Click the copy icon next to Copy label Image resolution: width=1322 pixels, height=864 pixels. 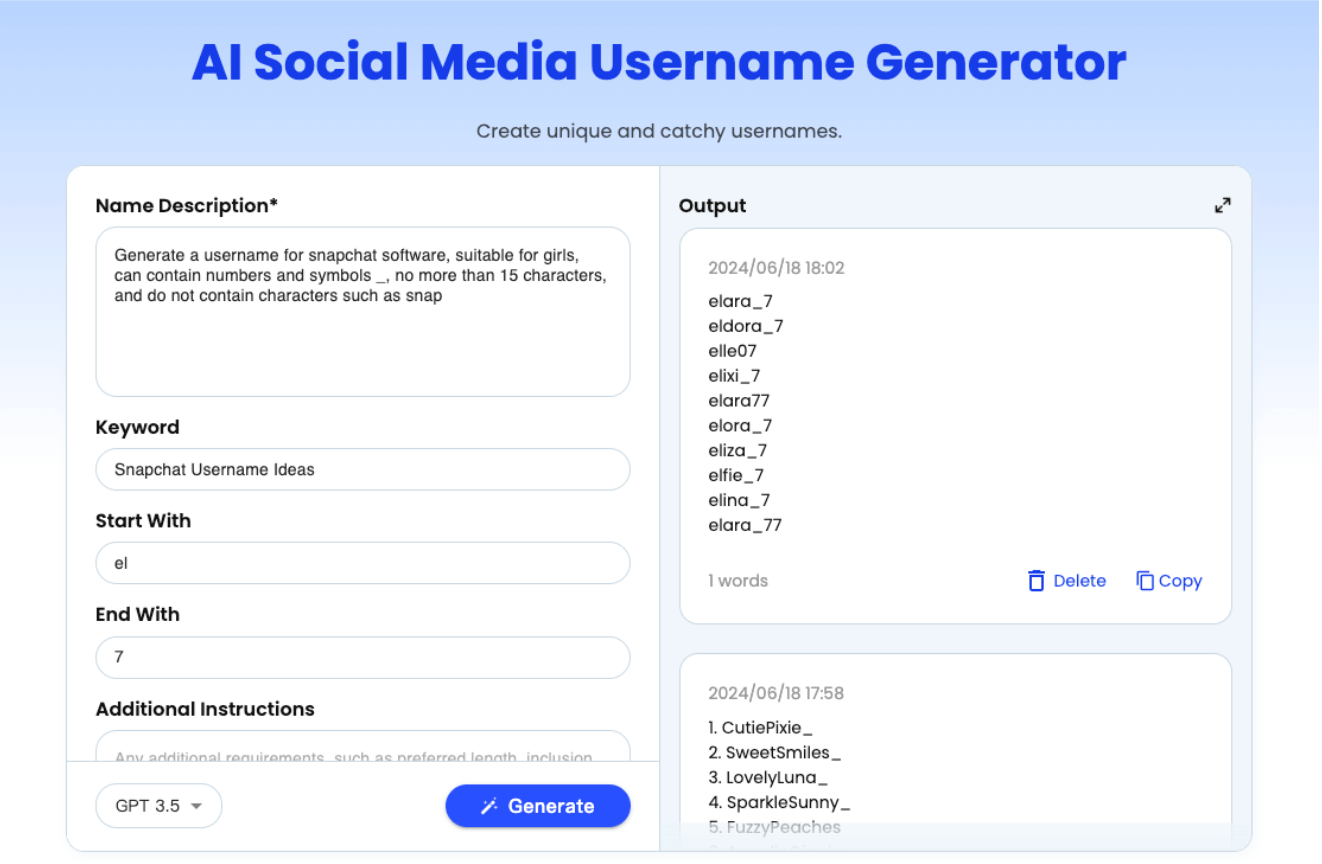pos(1143,580)
